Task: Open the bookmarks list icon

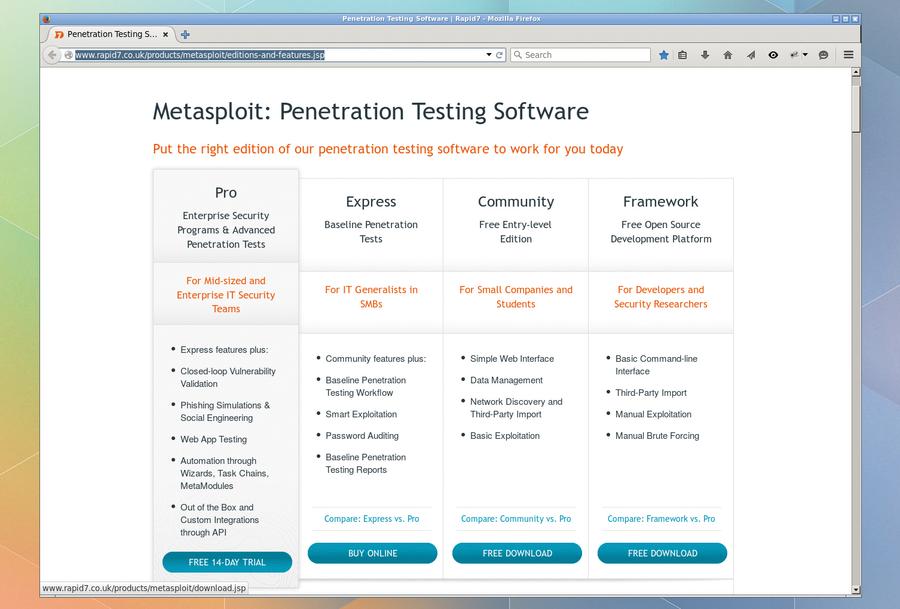Action: point(682,55)
